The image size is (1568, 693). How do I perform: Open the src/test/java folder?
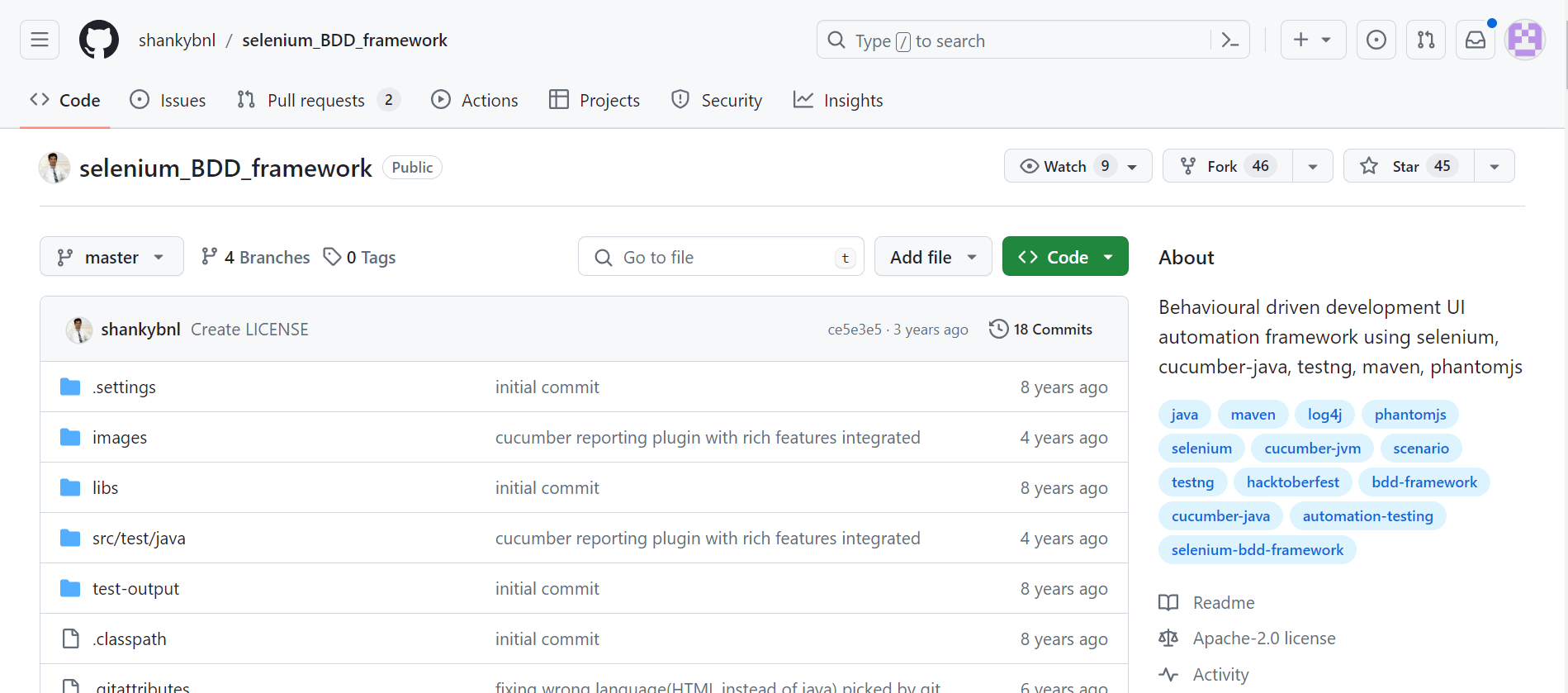coord(139,539)
